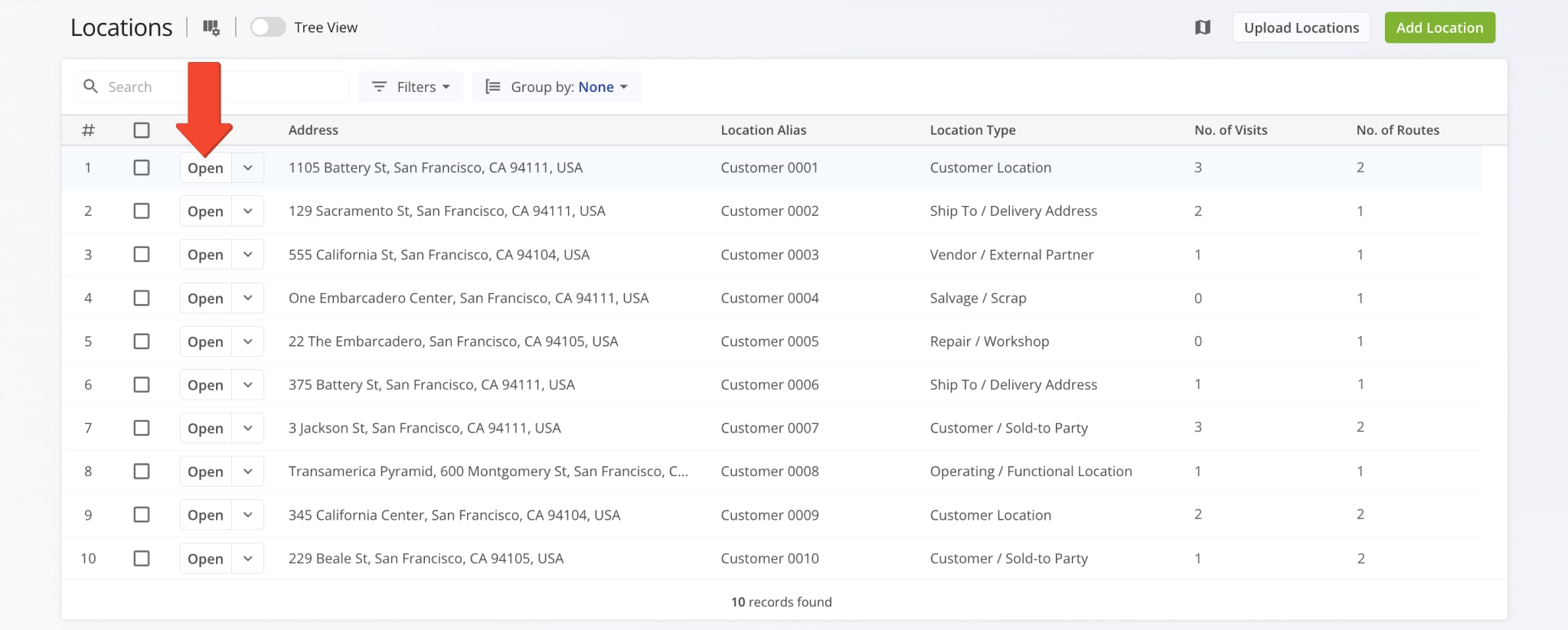Tick the checkbox for 229 Beale St

[142, 559]
